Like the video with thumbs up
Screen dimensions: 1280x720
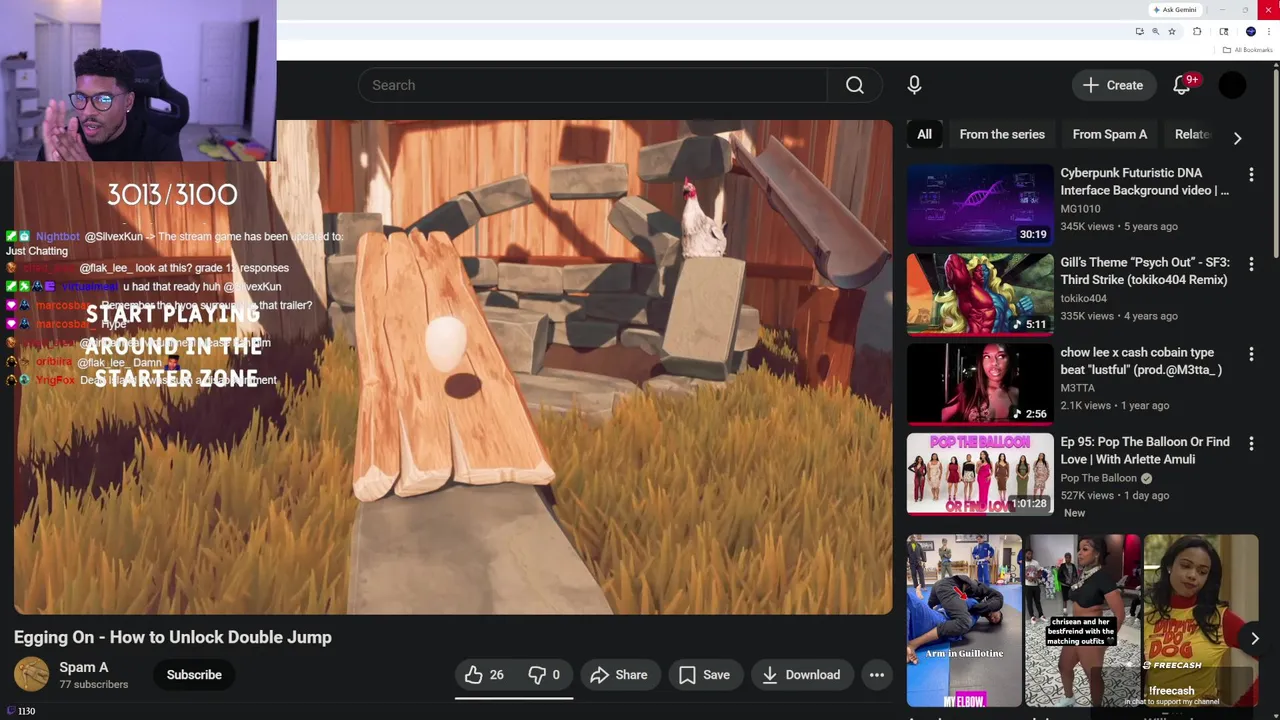[484, 675]
